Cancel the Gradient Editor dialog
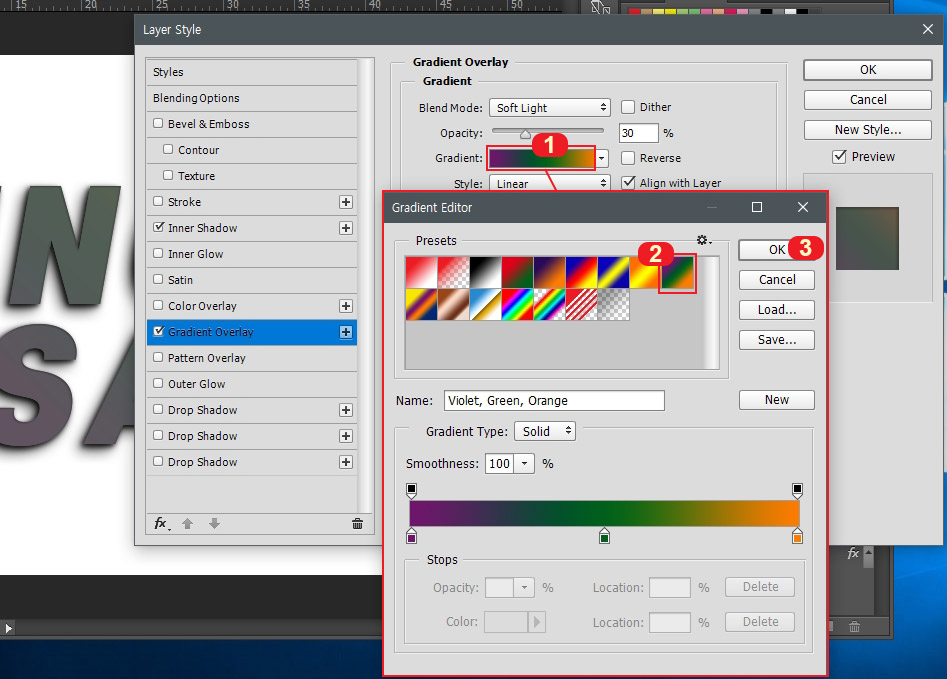Image resolution: width=947 pixels, height=679 pixels. point(777,280)
